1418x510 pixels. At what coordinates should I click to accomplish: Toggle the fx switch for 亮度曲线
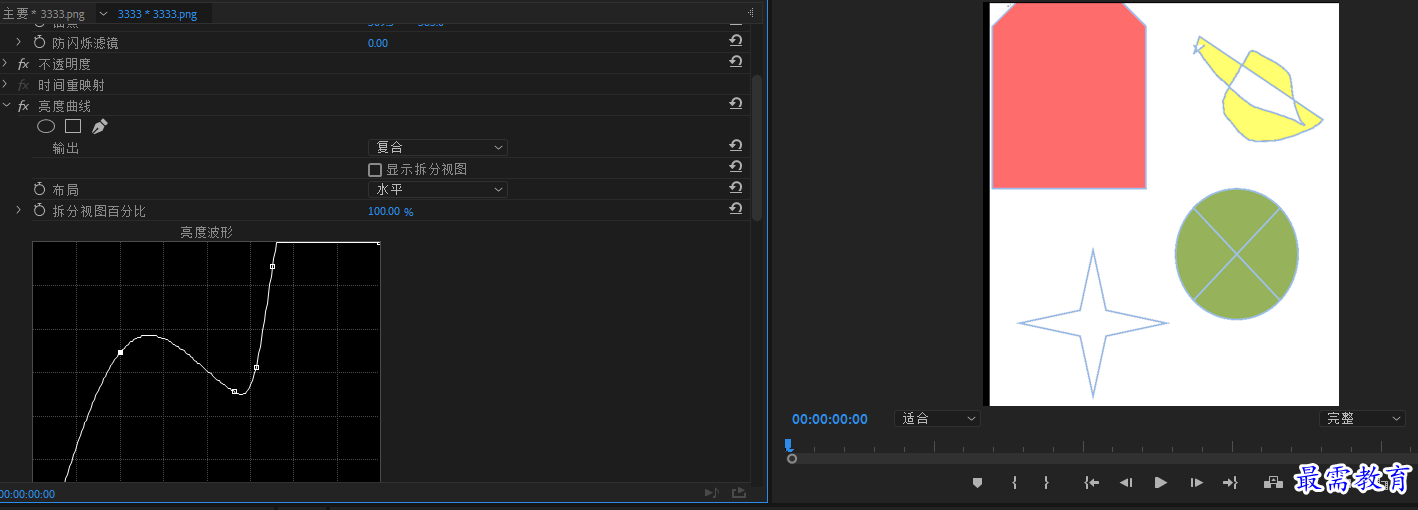[x=23, y=106]
